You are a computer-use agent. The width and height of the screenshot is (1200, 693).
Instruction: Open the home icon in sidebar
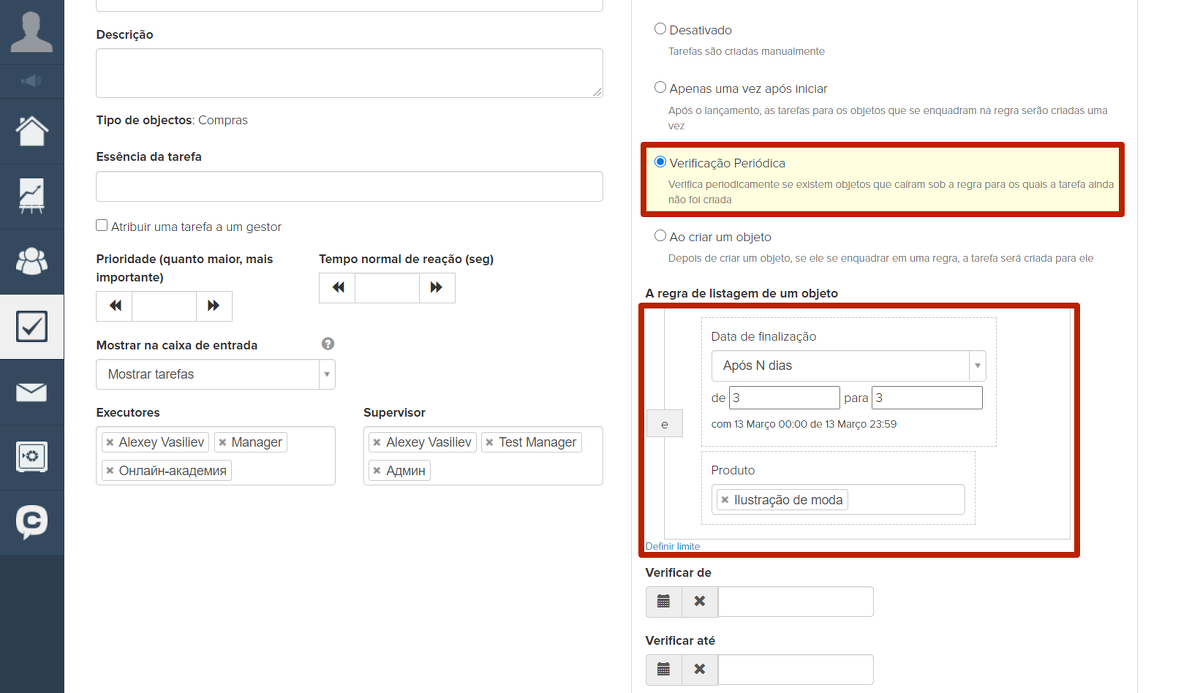(32, 131)
